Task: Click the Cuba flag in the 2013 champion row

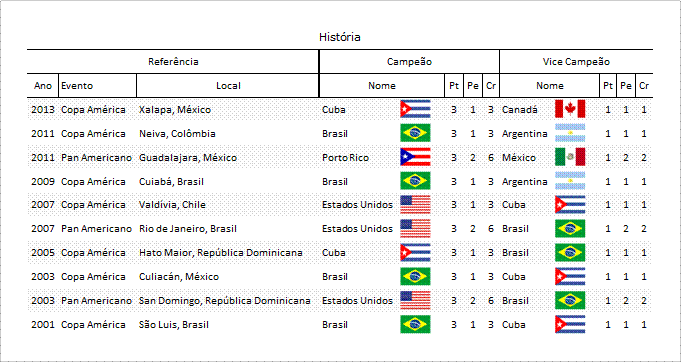Action: click(x=415, y=109)
